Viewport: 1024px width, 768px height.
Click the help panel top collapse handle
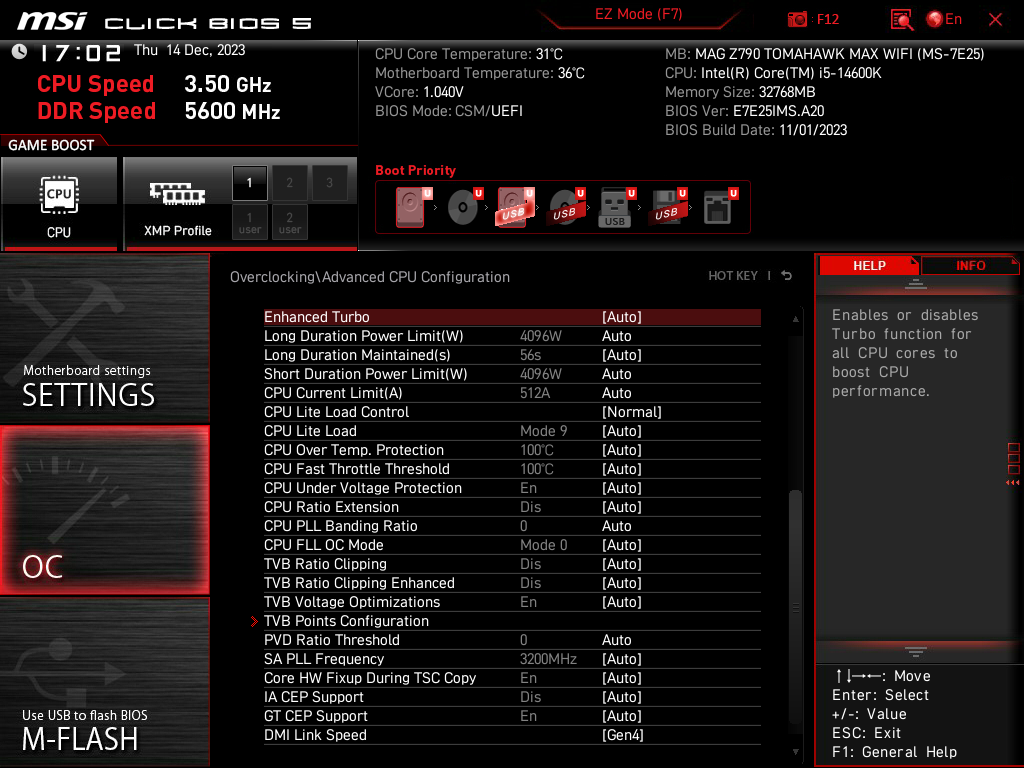pyautogui.click(x=916, y=284)
